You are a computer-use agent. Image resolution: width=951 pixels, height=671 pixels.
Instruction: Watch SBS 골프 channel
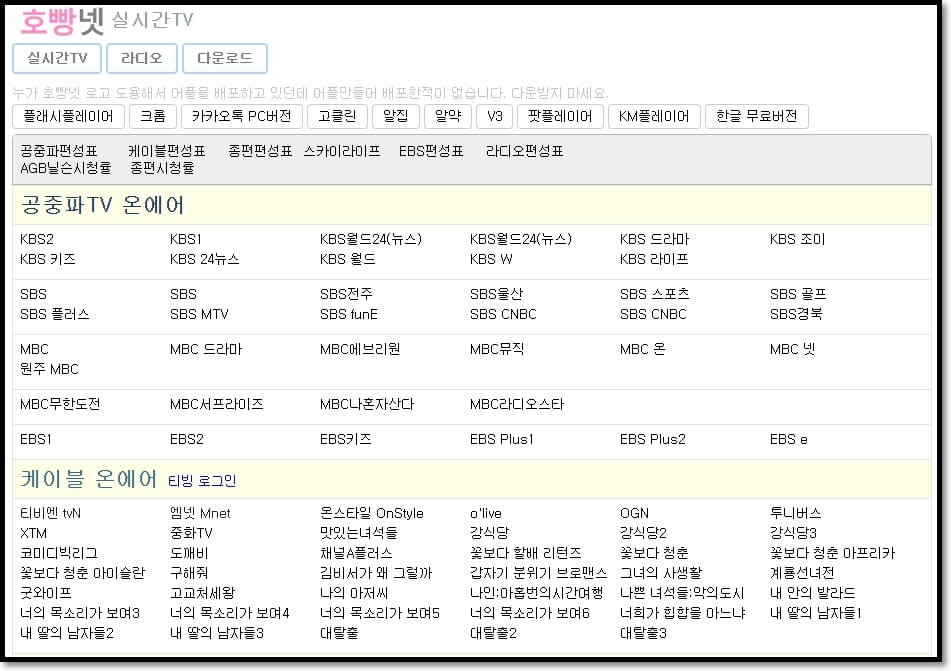(x=798, y=294)
